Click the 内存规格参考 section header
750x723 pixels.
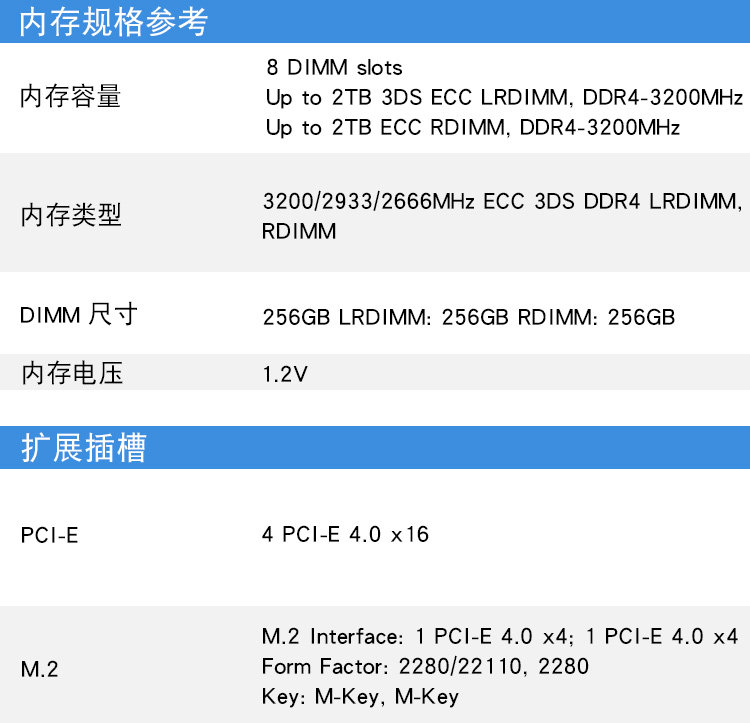113,22
